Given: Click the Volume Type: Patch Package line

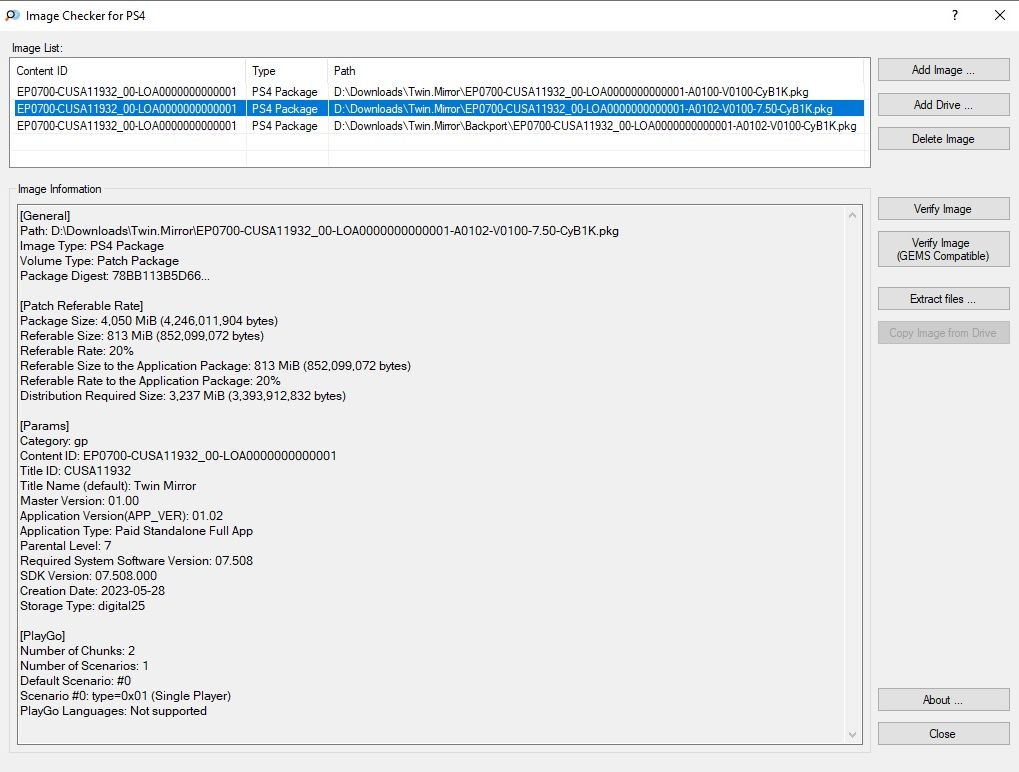Looking at the screenshot, I should tap(99, 261).
